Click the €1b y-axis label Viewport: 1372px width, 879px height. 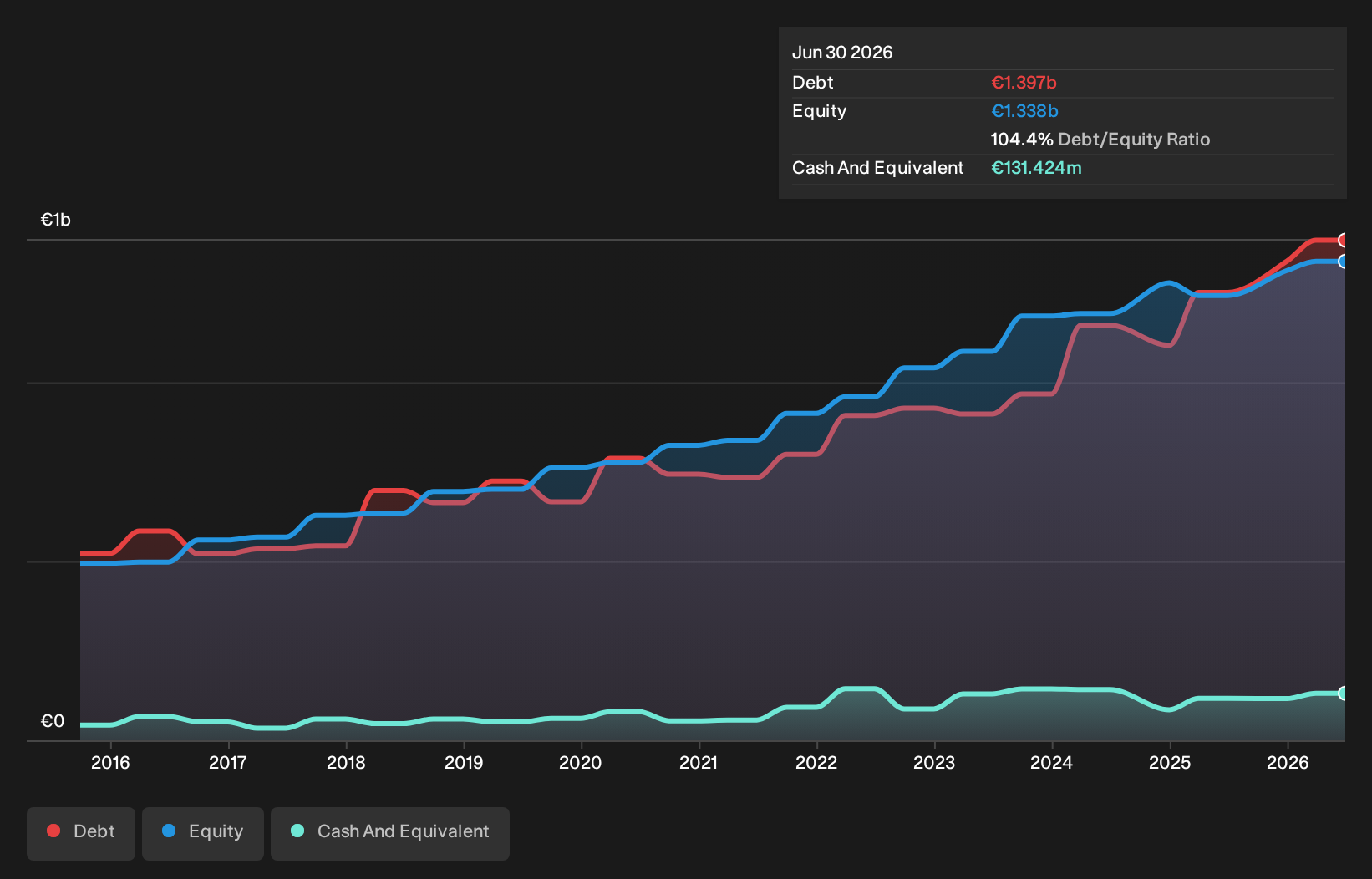pyautogui.click(x=56, y=220)
